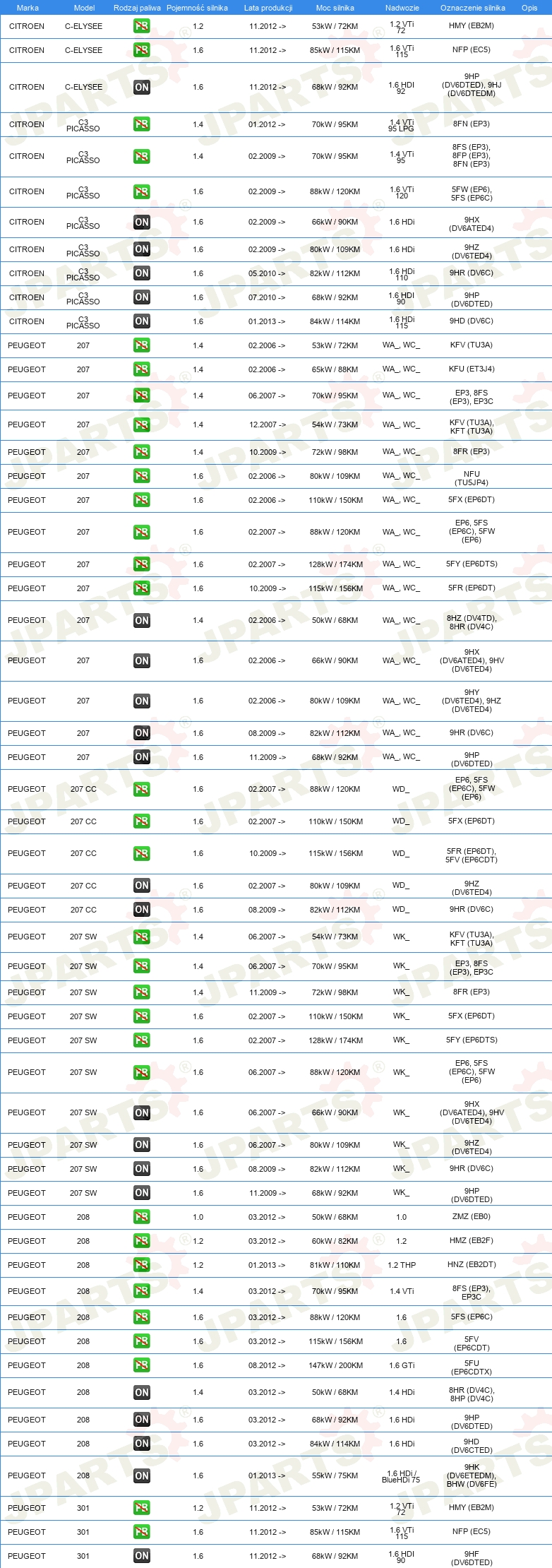The image size is (552, 1568).
Task: Click the petrol fuel icon for Citroen C-Elysee 1.2
Action: tap(142, 26)
